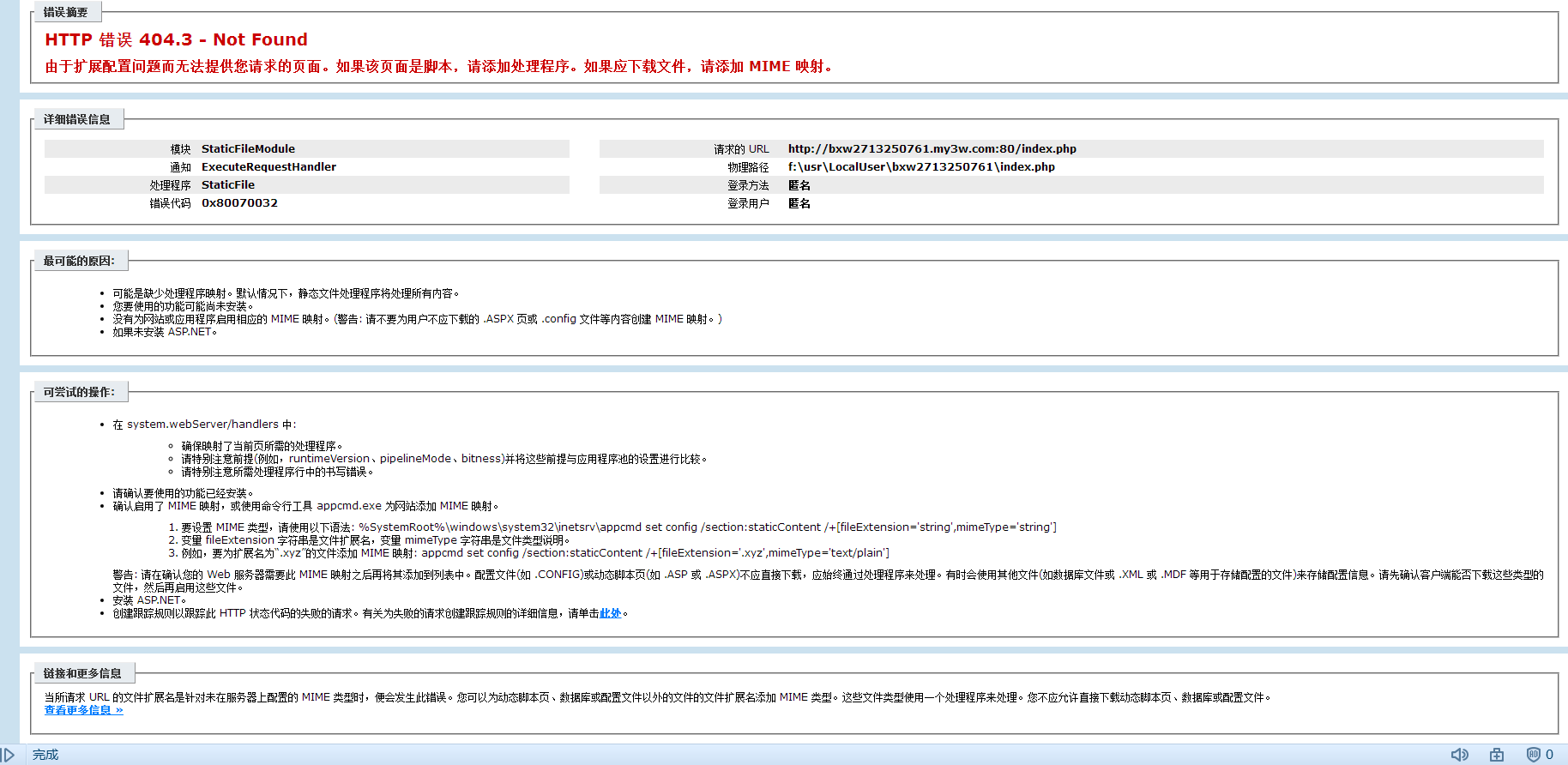Click the '详细错误信息' section header
This screenshot has width=1568, height=765.
tap(76, 119)
